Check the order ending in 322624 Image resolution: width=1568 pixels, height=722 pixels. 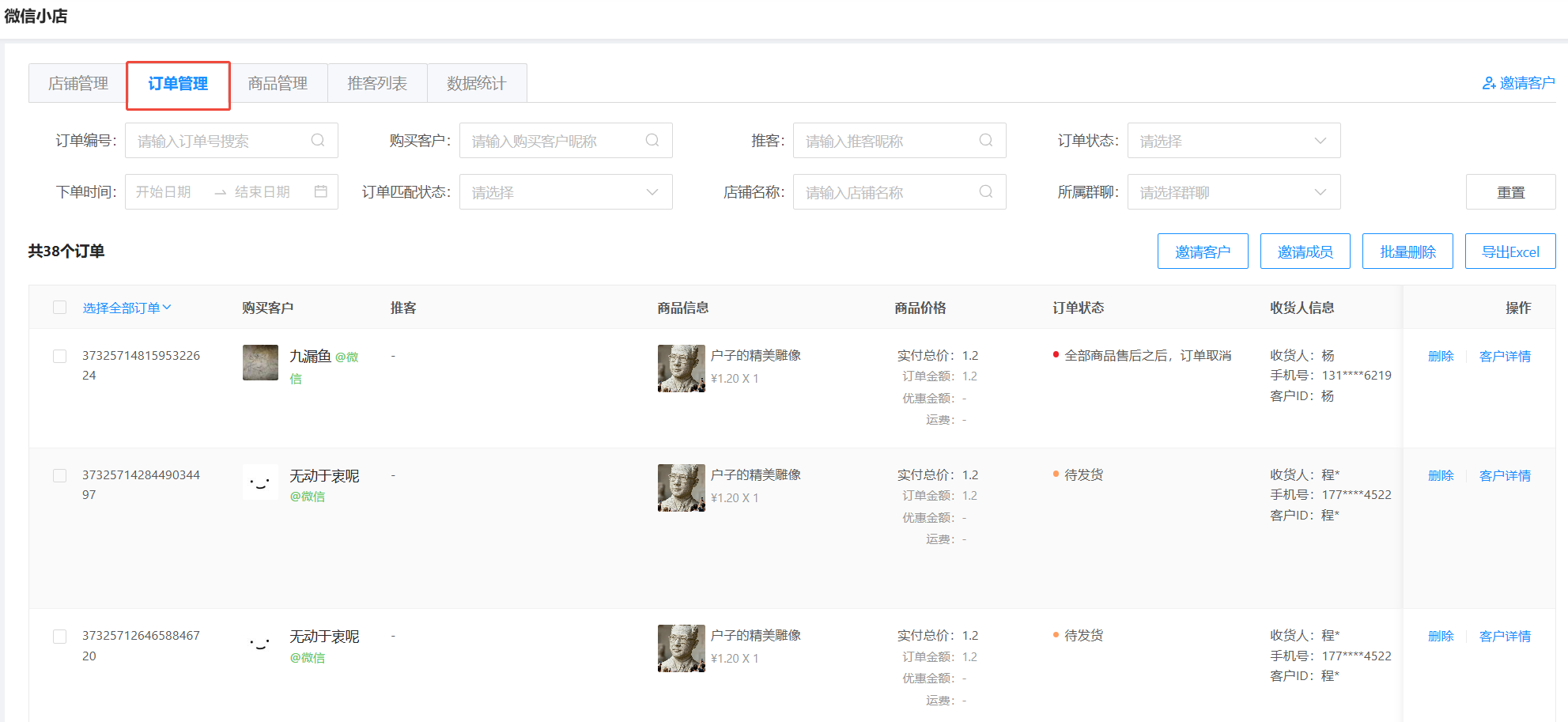click(x=60, y=357)
